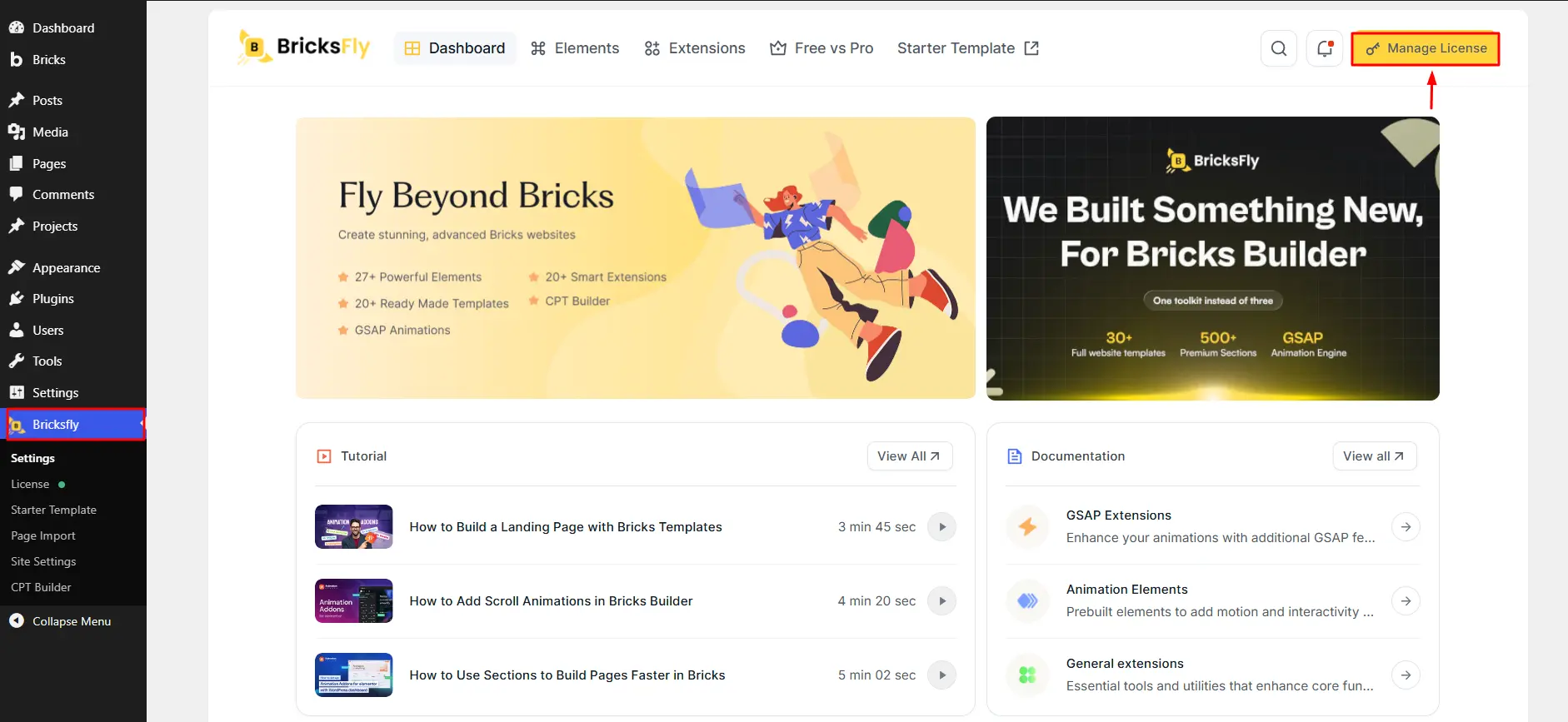This screenshot has height=722, width=1568.
Task: Click the '4 min 20 sec' duration
Action: (x=876, y=601)
